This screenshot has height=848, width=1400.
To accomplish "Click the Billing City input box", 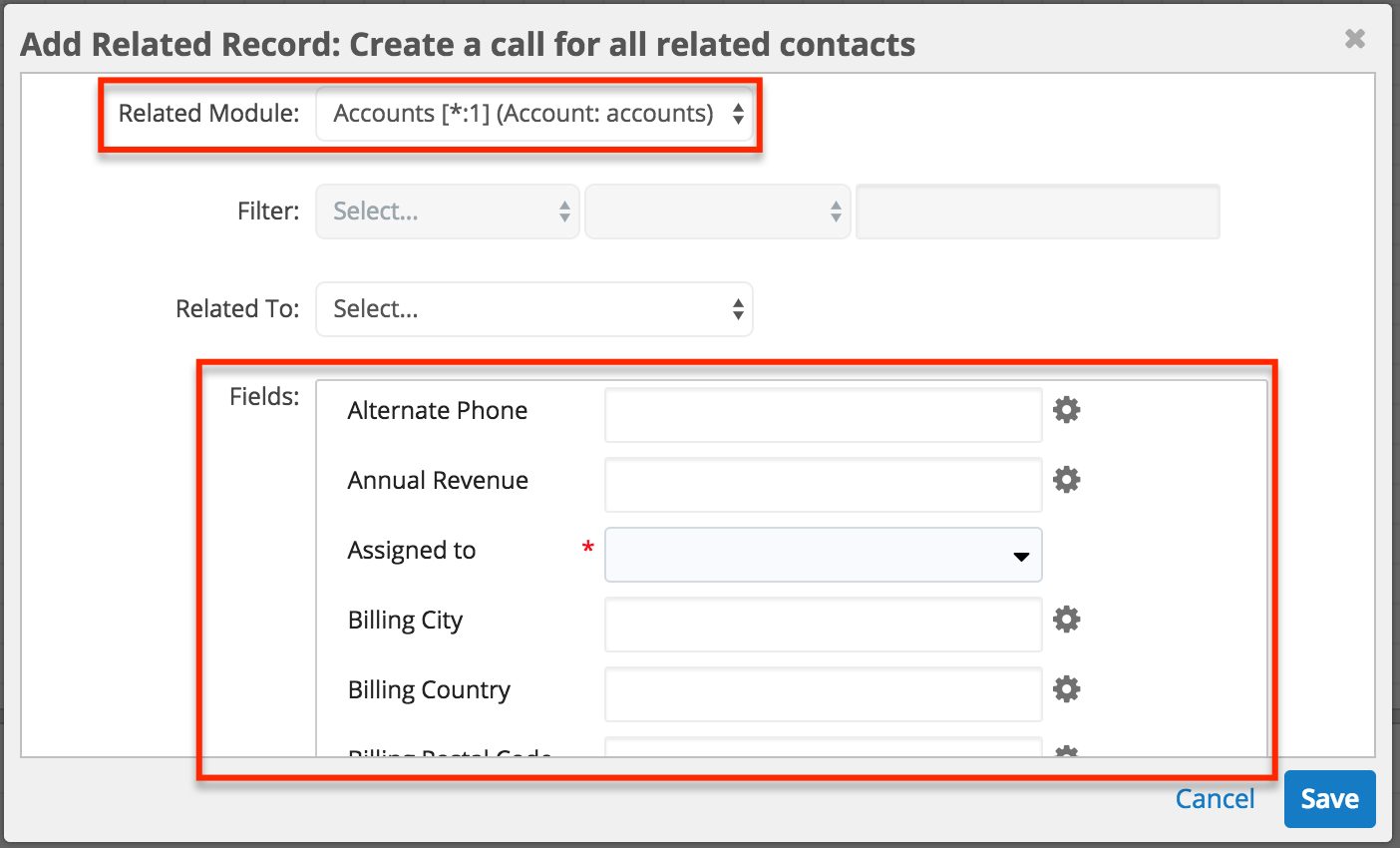I will (823, 625).
